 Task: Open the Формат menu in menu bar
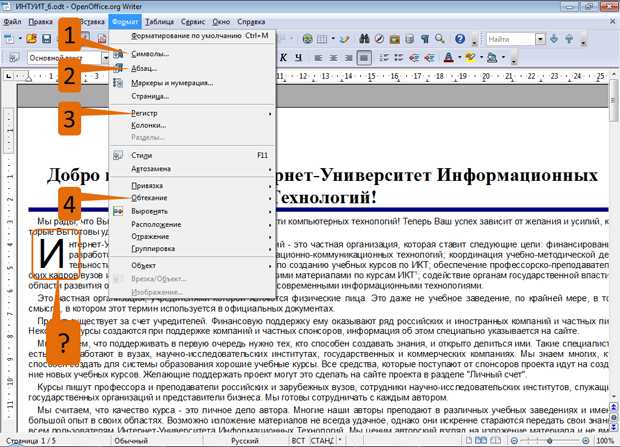[125, 22]
